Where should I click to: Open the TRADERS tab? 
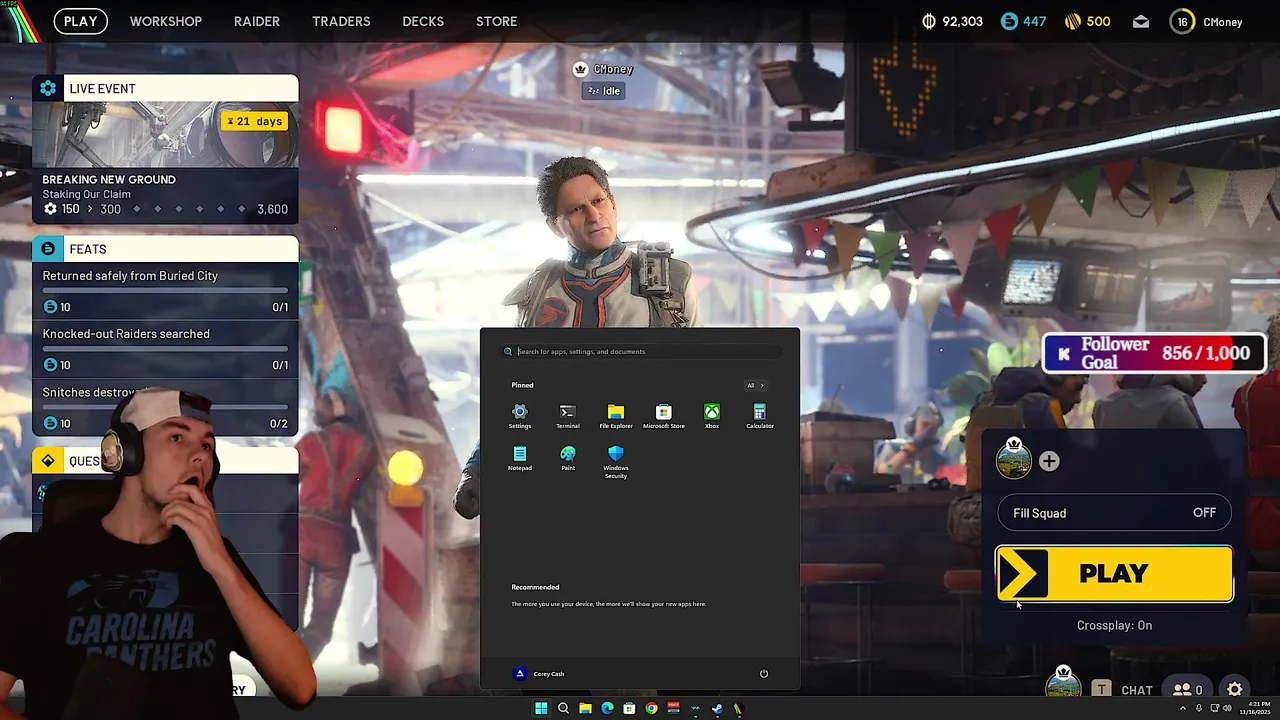pos(341,21)
